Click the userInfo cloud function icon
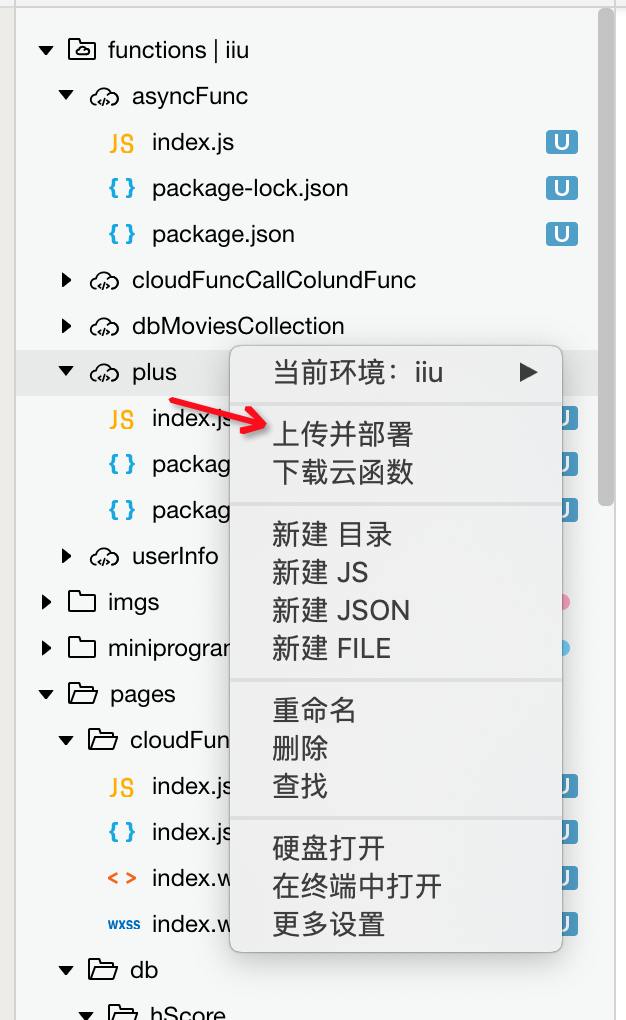The image size is (626, 1020). 104,557
